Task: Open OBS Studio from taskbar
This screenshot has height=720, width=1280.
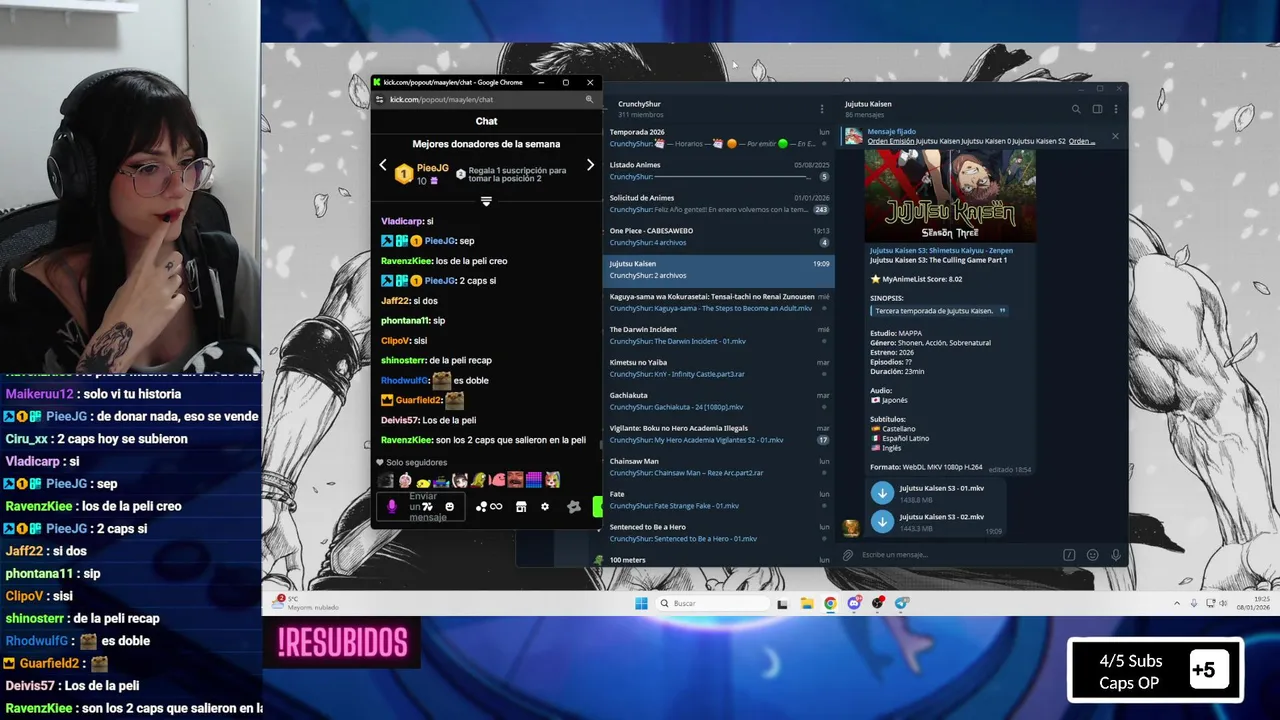Action: tap(878, 603)
